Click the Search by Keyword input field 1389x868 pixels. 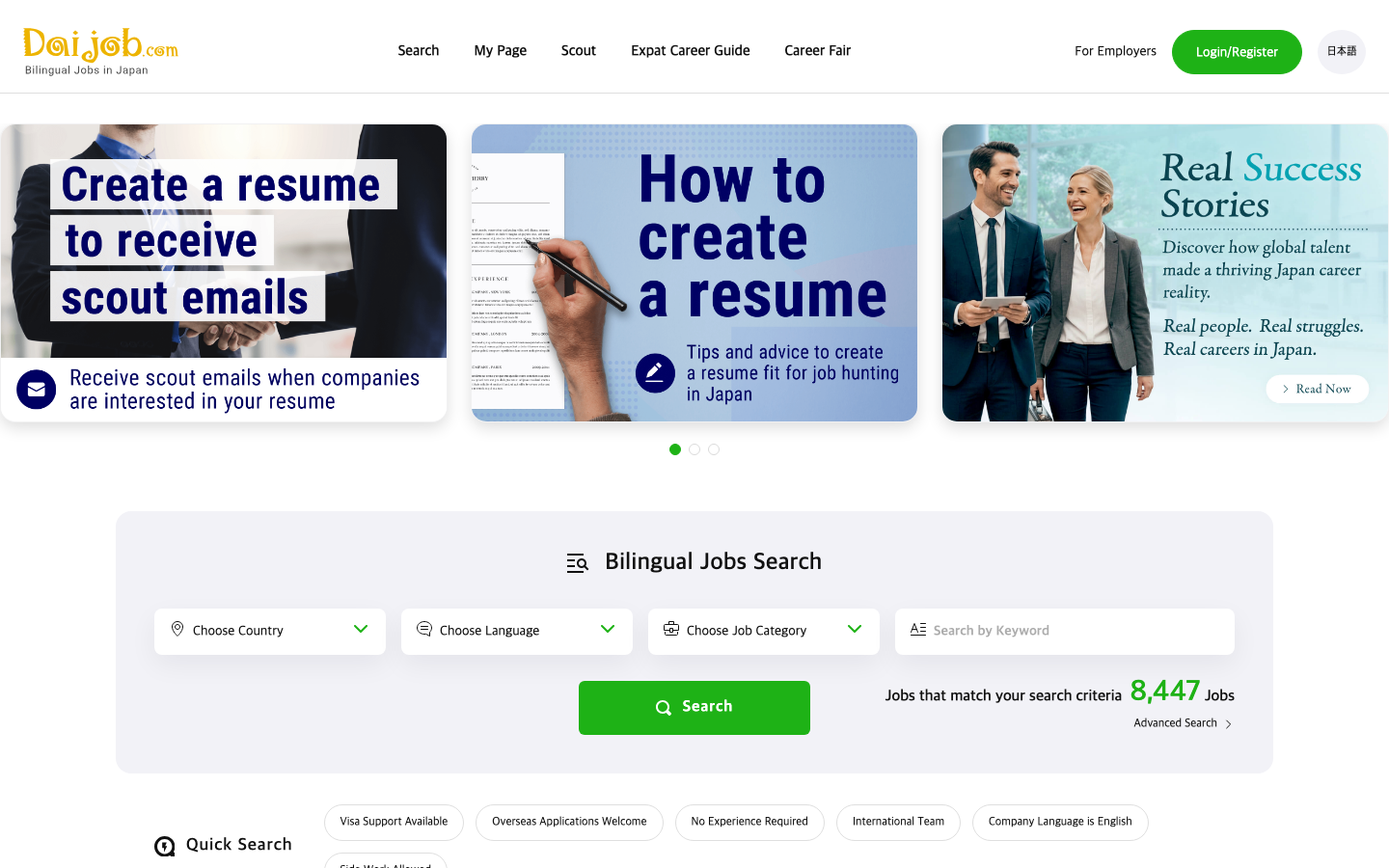[1065, 632]
